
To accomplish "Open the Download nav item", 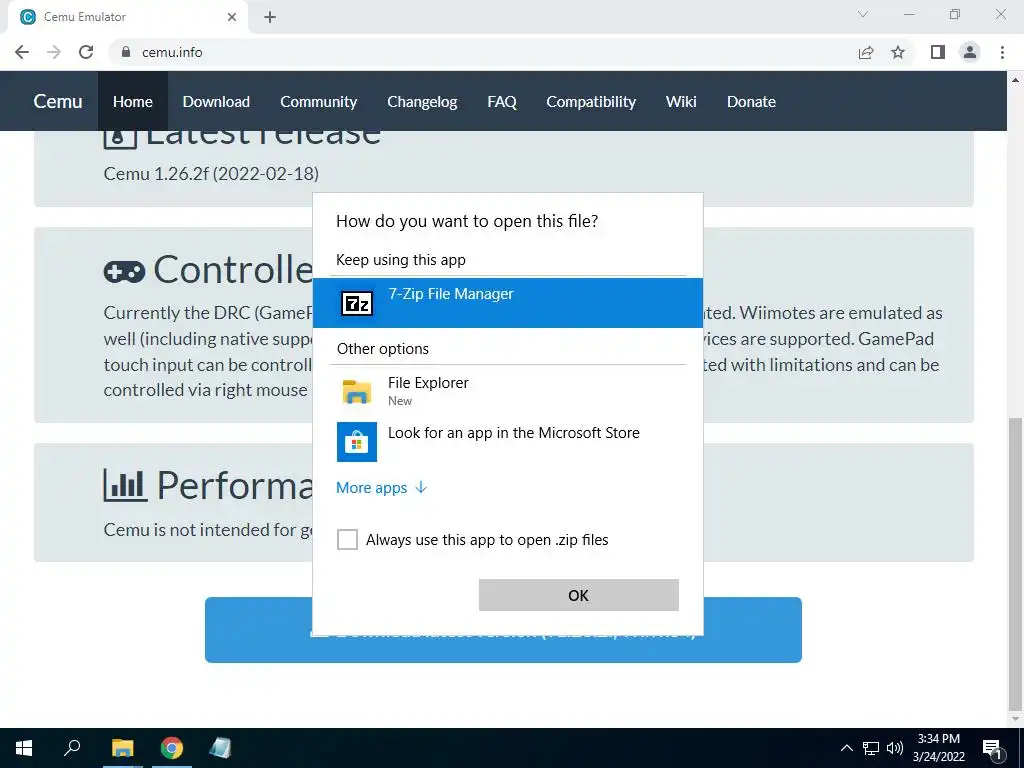I will 216,101.
